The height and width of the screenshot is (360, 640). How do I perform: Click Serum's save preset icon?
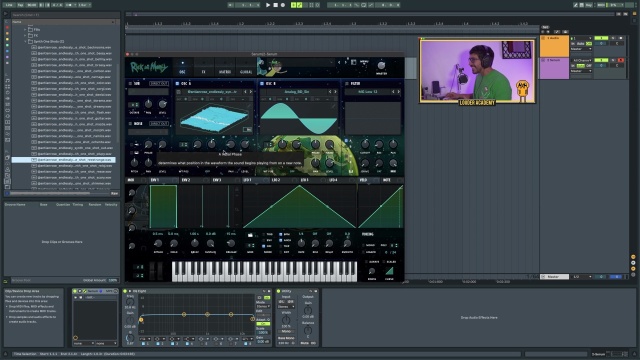coord(353,62)
